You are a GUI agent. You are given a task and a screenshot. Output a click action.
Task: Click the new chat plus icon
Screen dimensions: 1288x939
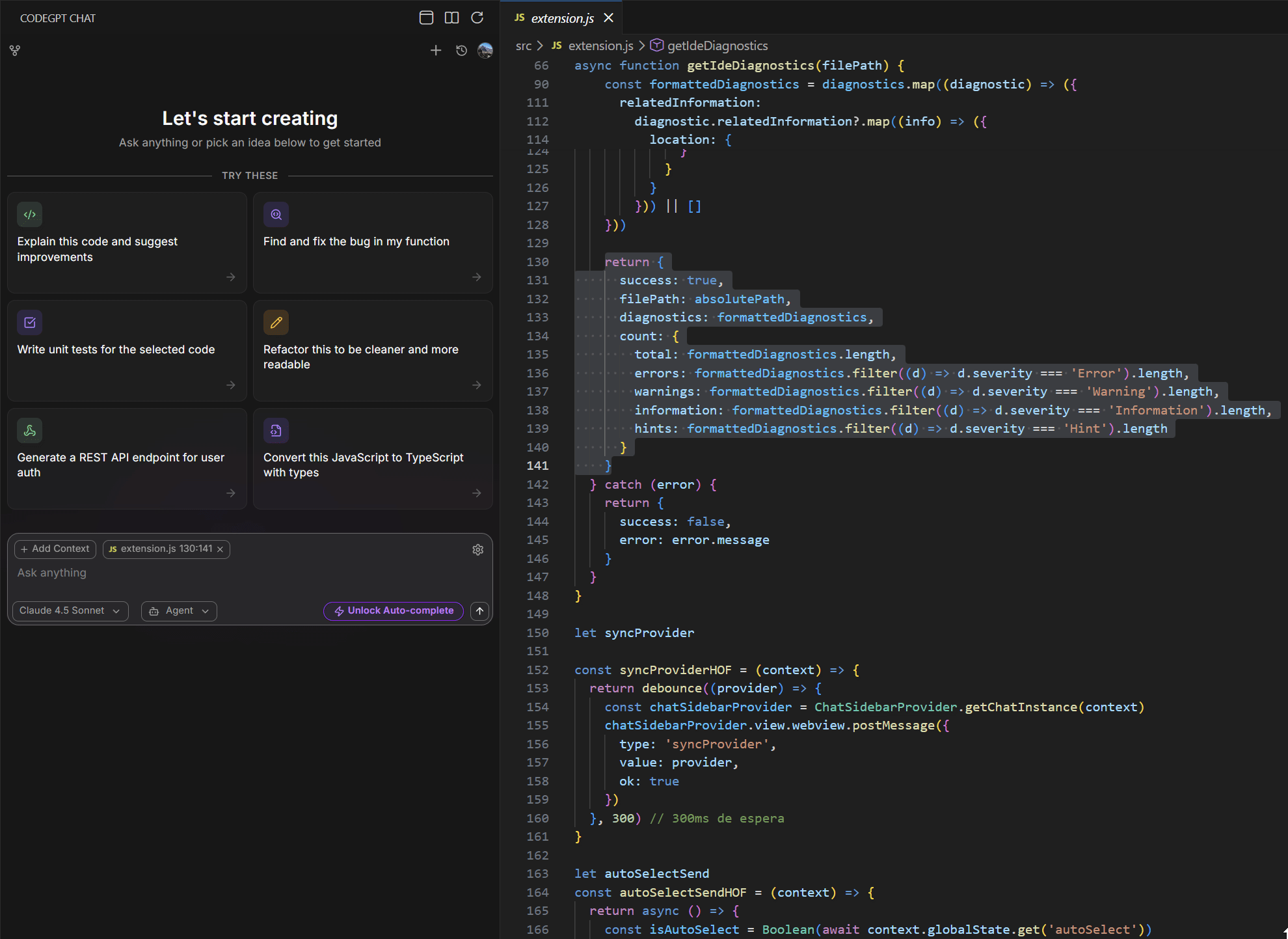tap(436, 51)
